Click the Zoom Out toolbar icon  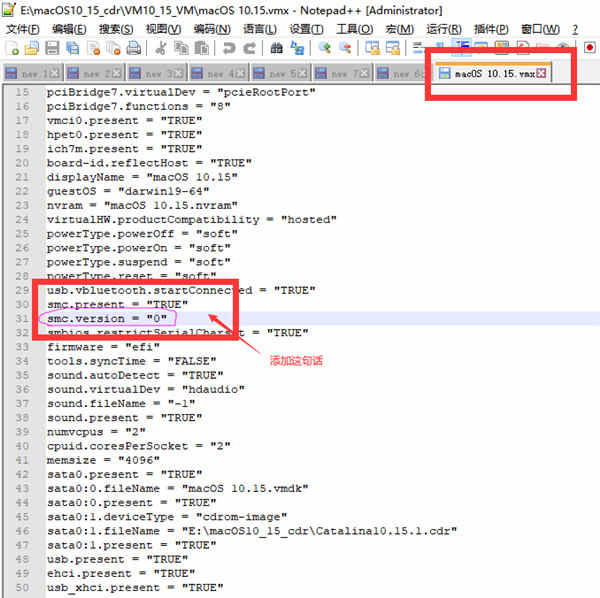345,49
